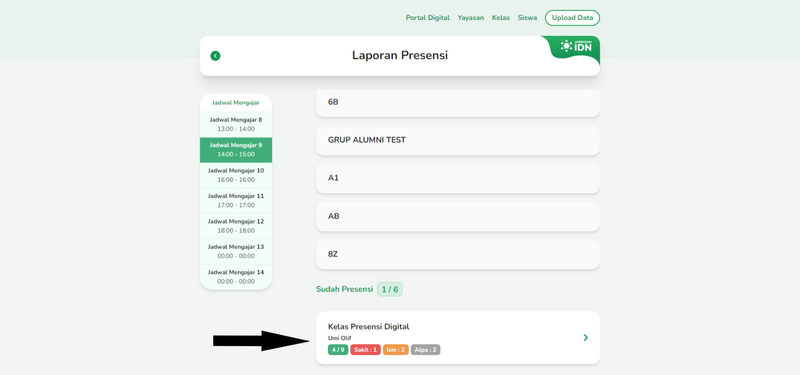Screen dimensions: 800x375
Task: Open Kelas Presensi Digital card title
Action: [368, 327]
